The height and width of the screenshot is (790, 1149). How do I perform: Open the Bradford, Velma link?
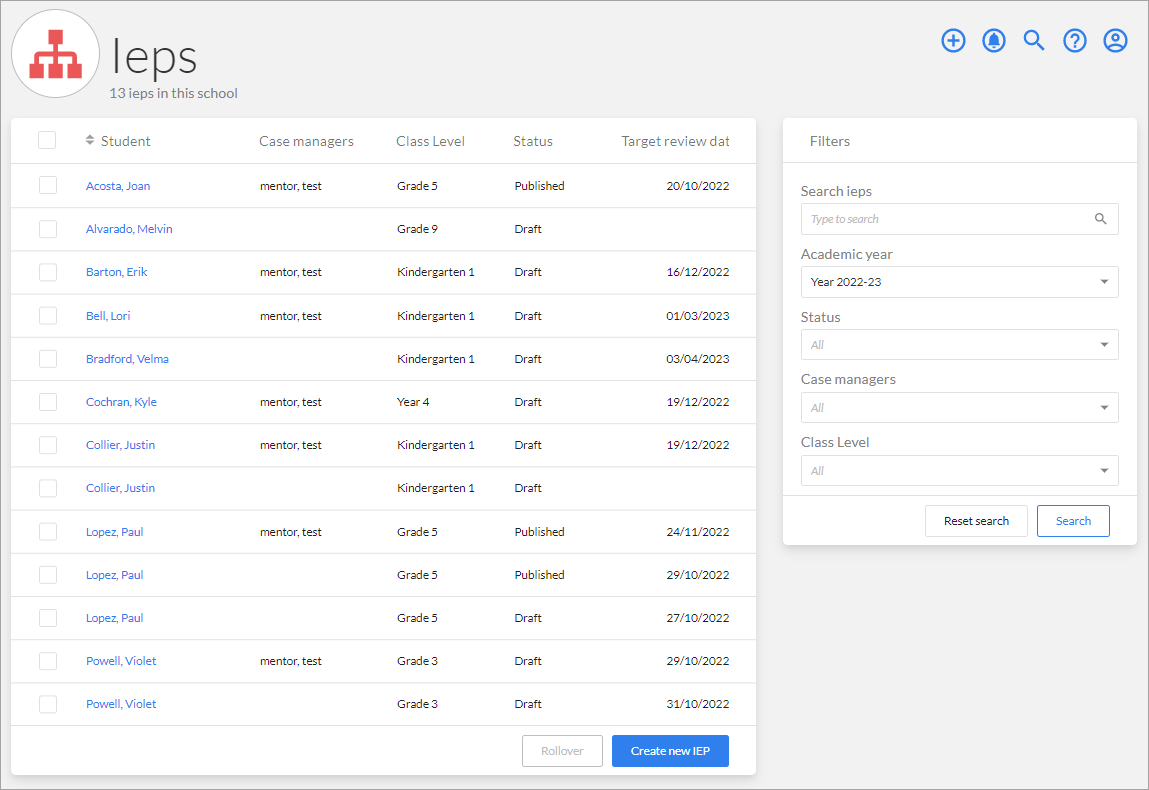(x=127, y=359)
